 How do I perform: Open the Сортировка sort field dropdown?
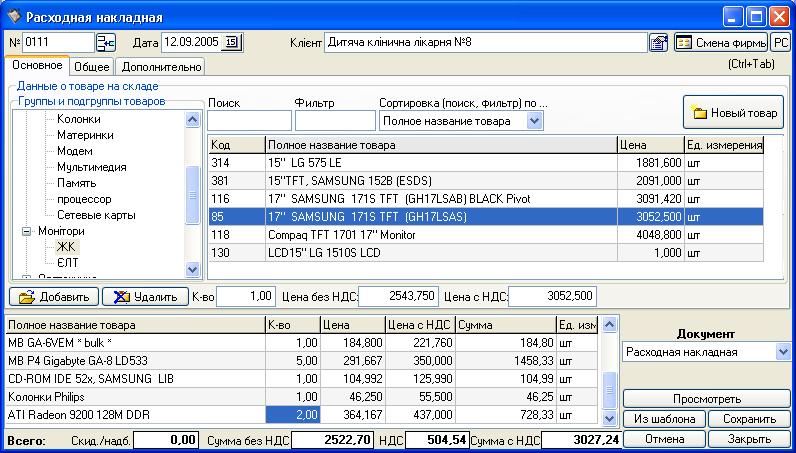pos(534,121)
